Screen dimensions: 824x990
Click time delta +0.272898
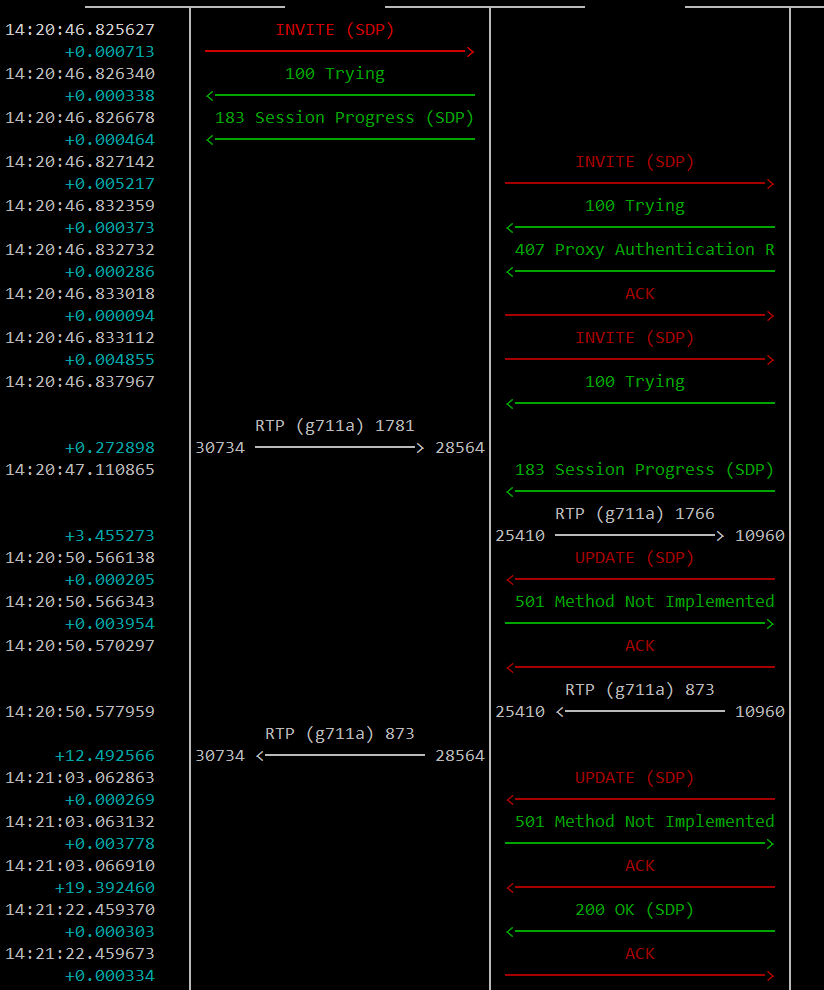[x=110, y=448]
